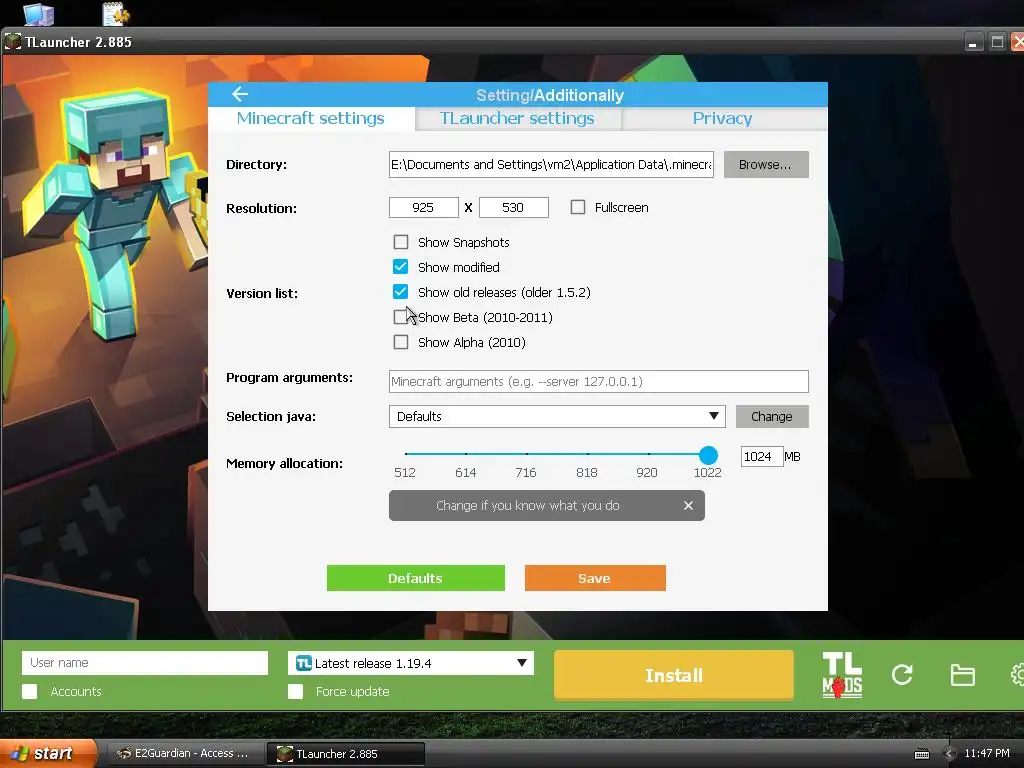The height and width of the screenshot is (768, 1024).
Task: Click the orange Save button
Action: [595, 579]
